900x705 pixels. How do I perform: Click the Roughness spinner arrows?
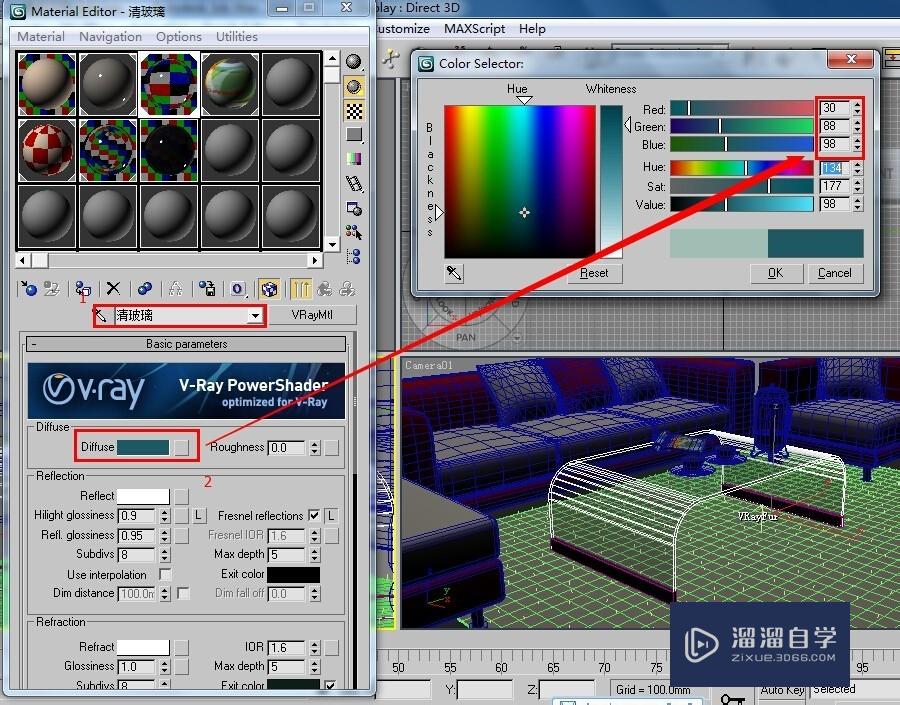tap(315, 448)
